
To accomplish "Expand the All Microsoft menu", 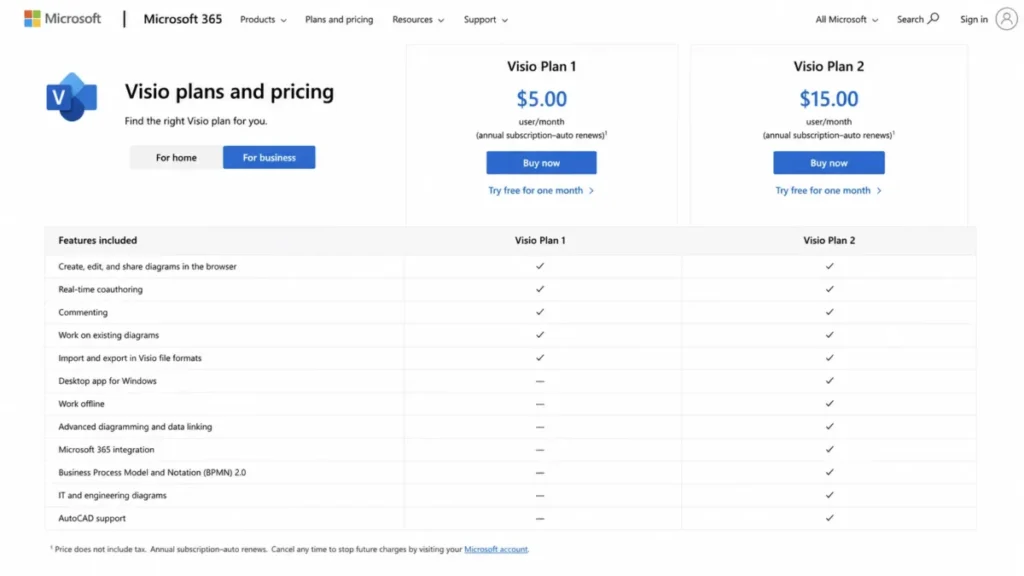I will [846, 20].
